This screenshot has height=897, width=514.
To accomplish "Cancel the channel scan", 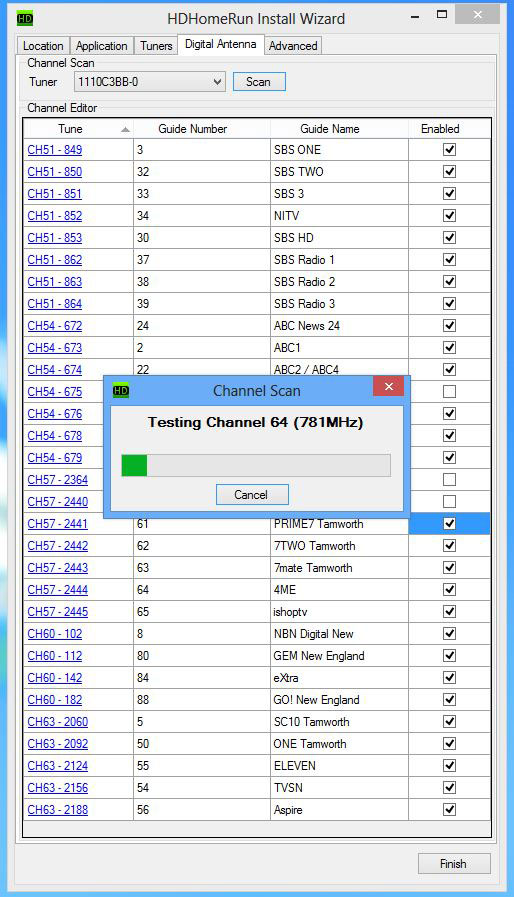I will tap(251, 495).
